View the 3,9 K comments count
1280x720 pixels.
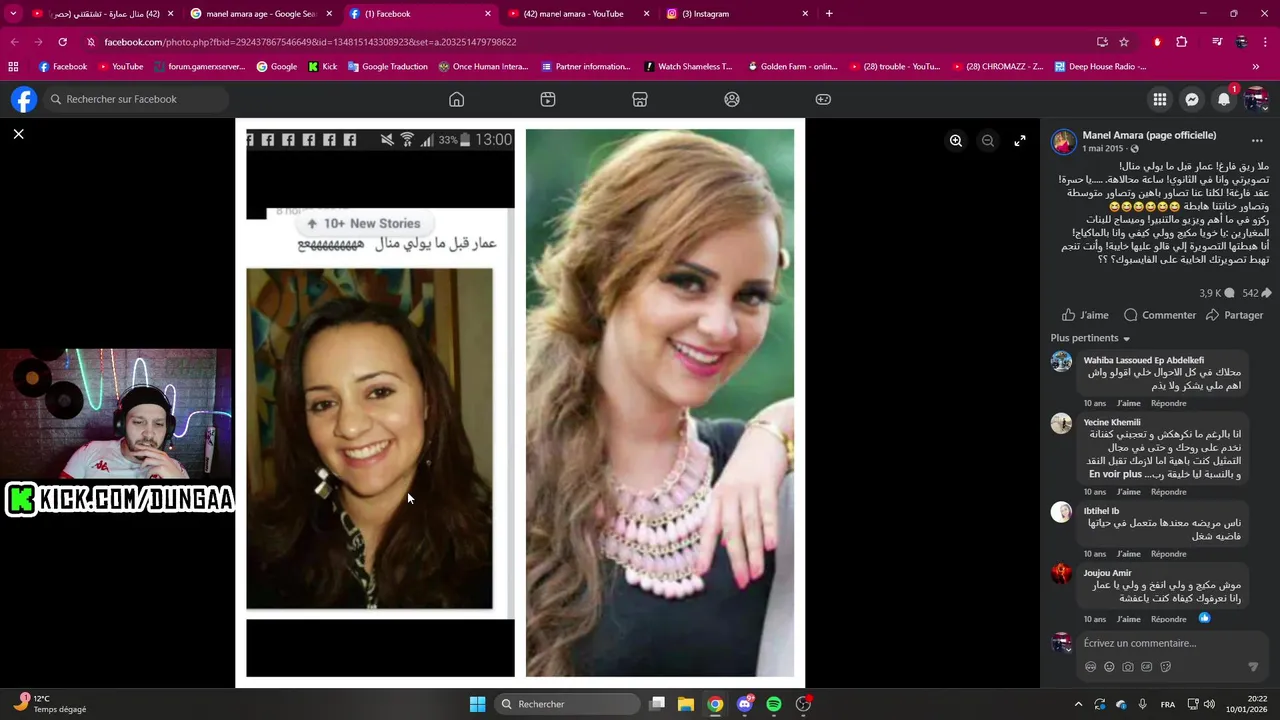point(1216,293)
